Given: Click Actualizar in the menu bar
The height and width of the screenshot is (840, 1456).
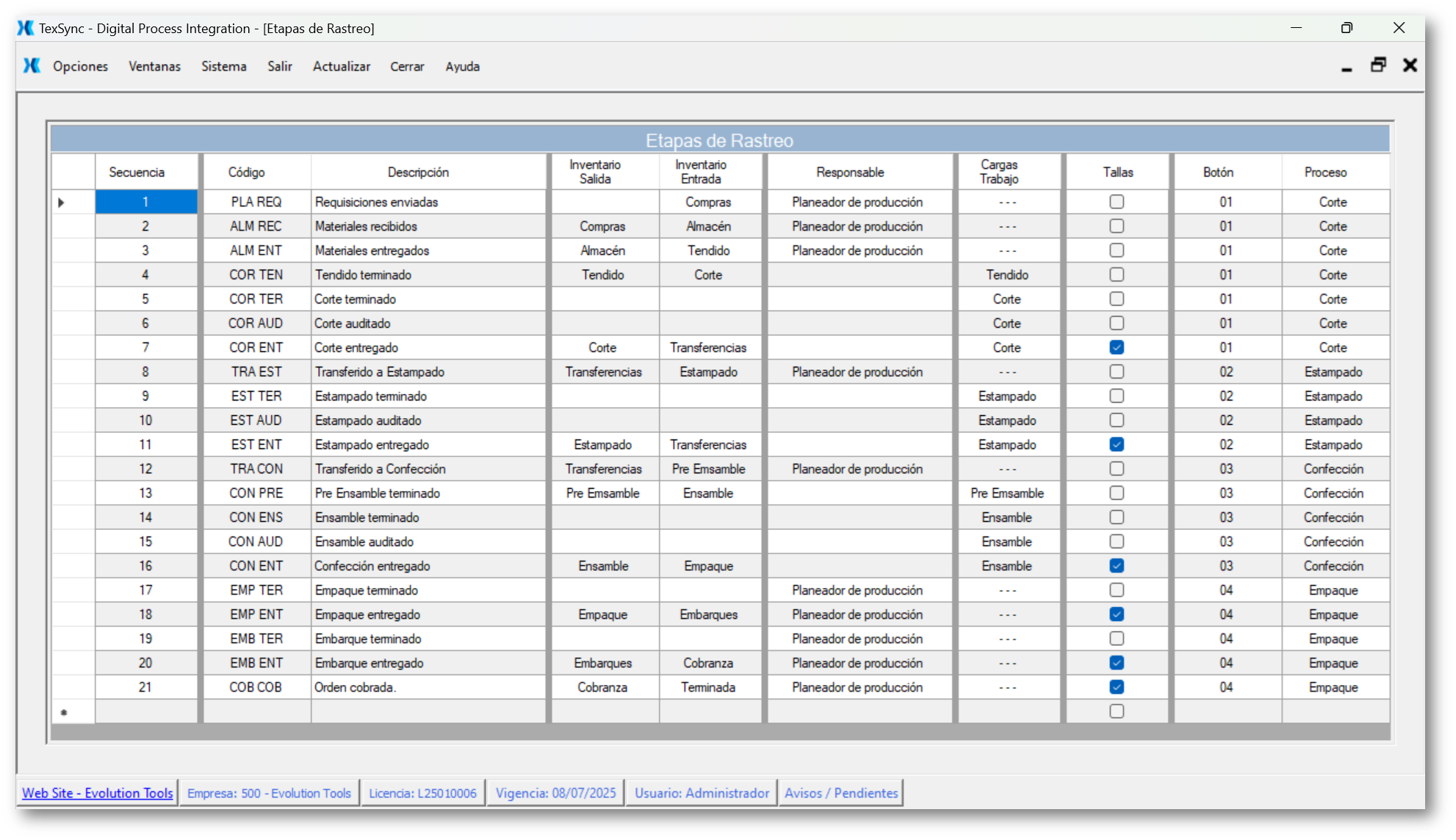Looking at the screenshot, I should (341, 66).
